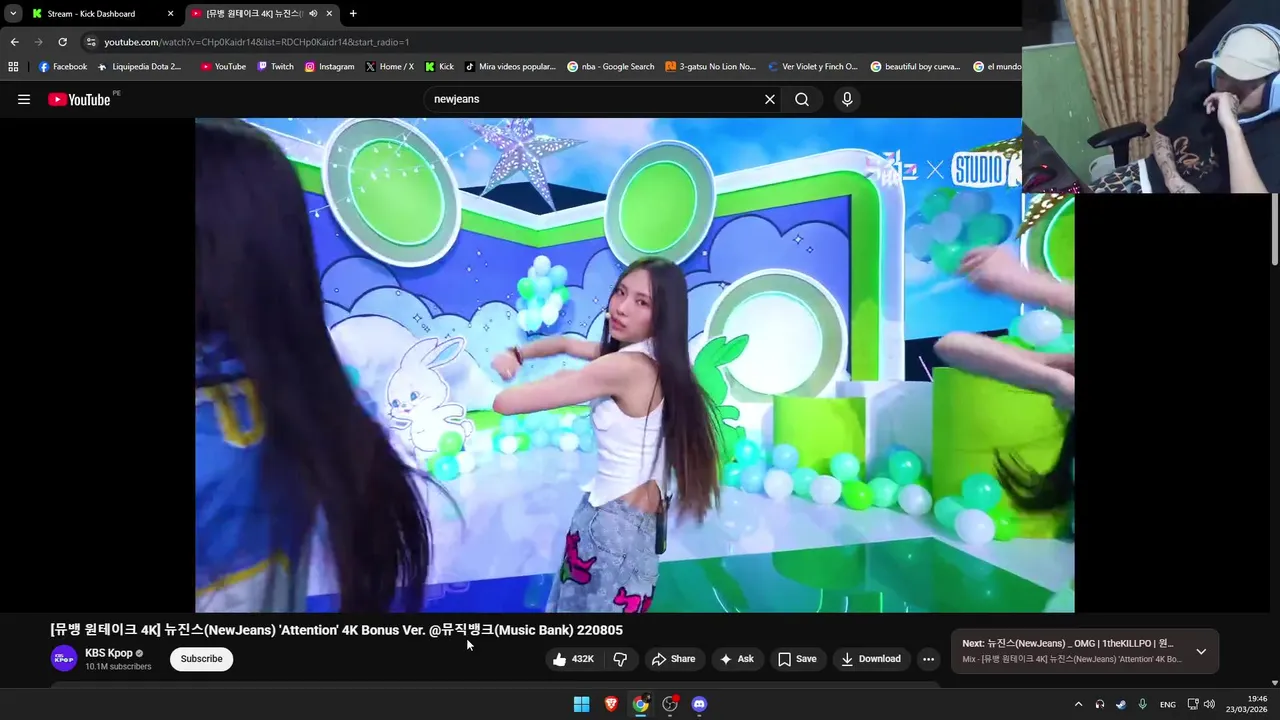Open the Mira videos popular TikTok bookmark
1280x720 pixels.
click(x=510, y=67)
